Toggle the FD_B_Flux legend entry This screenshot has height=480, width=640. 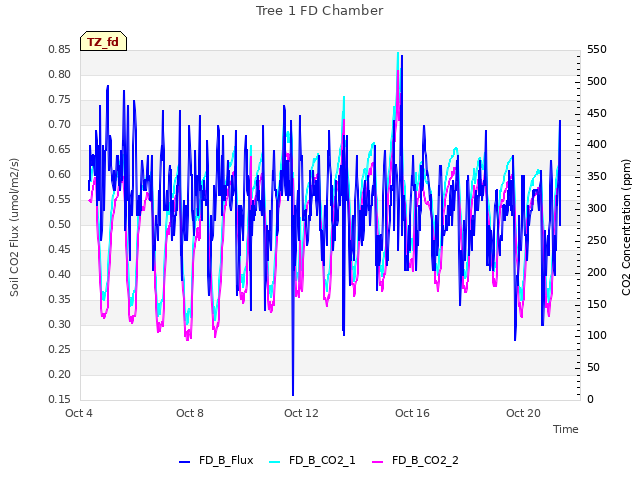(x=216, y=460)
